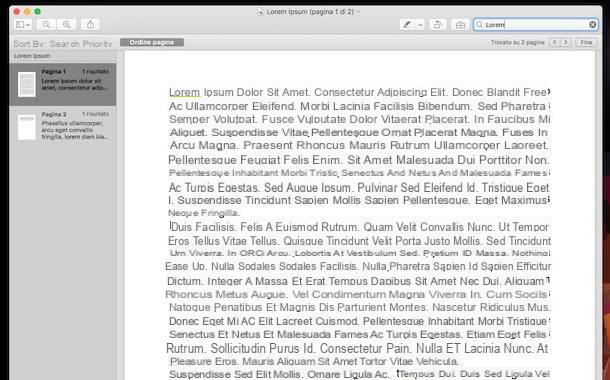Go to next search result arrow
The width and height of the screenshot is (610, 380).
[566, 42]
